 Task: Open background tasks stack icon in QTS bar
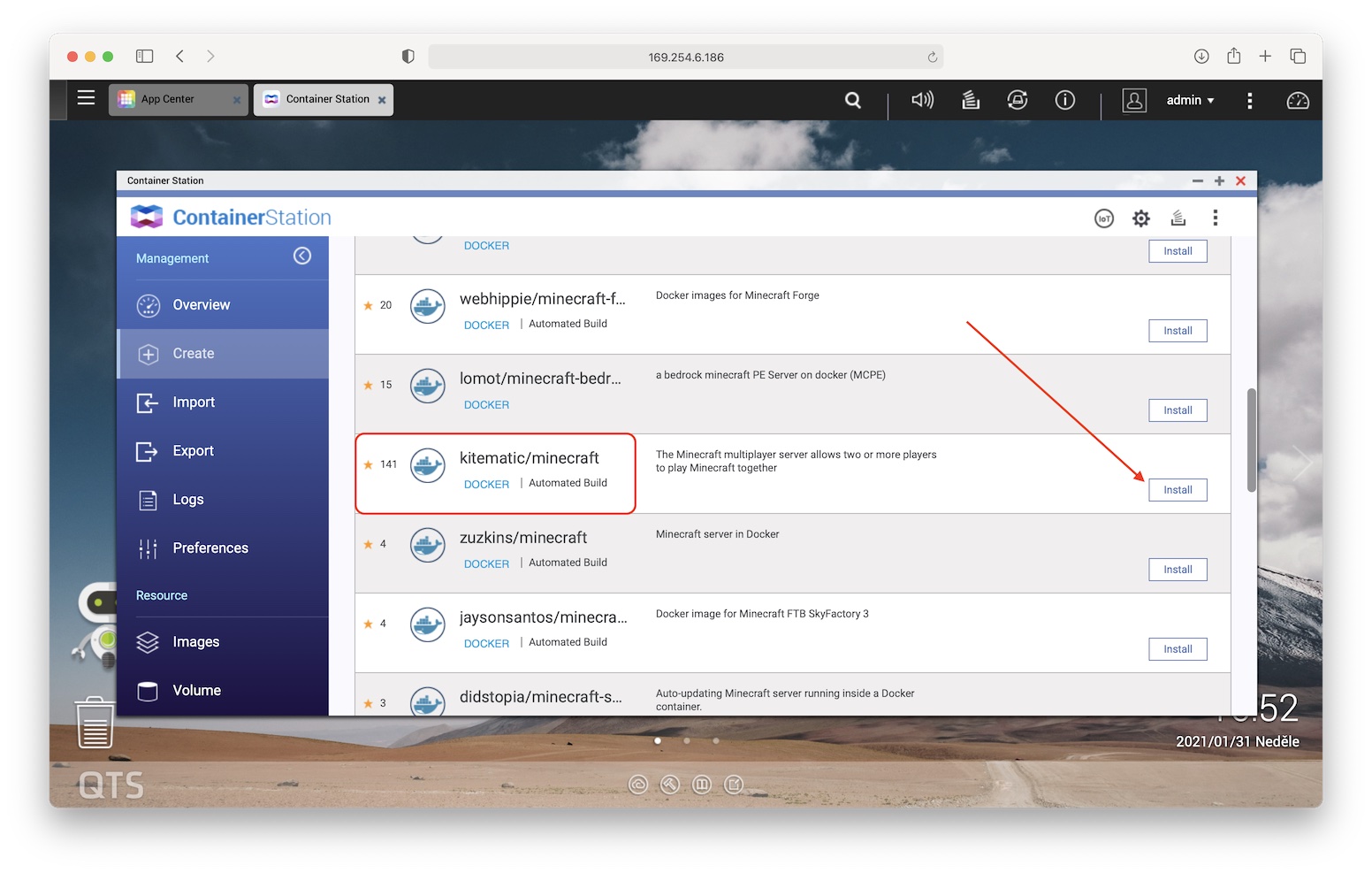pos(971,100)
